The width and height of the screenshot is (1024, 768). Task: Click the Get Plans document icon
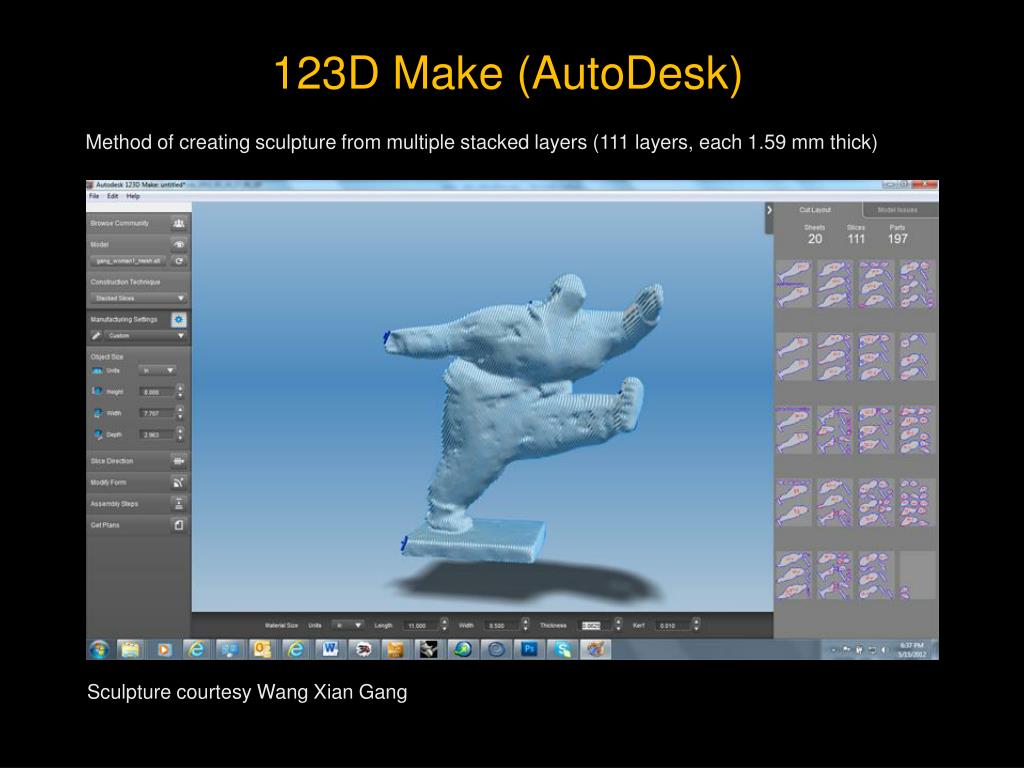[179, 525]
